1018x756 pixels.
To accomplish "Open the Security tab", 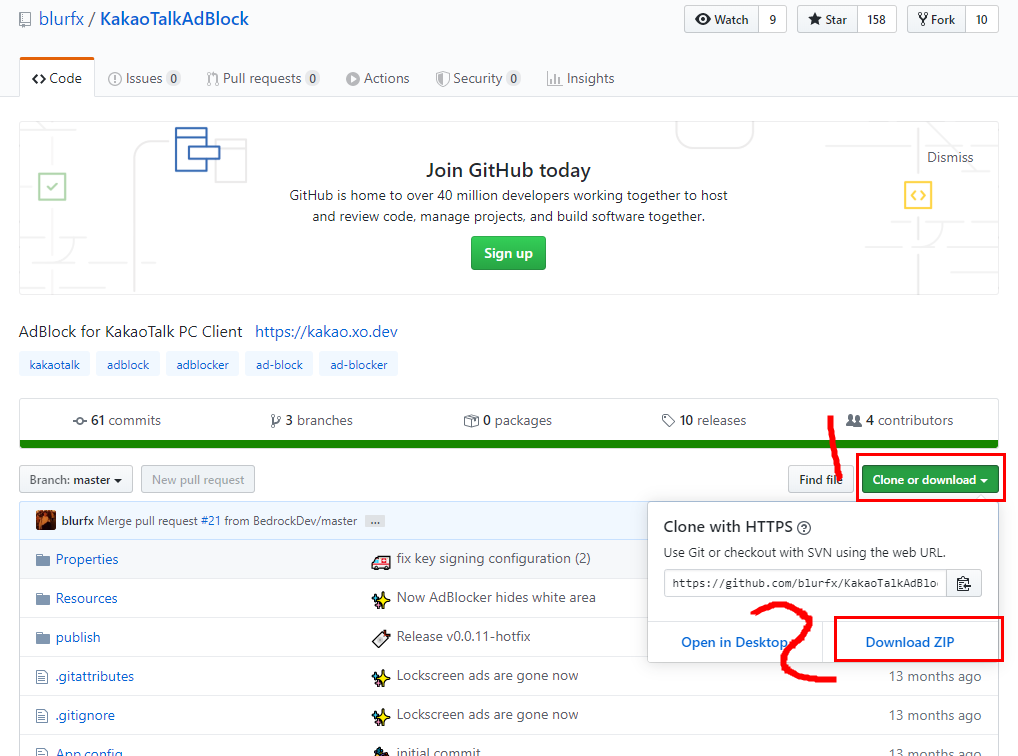I will click(478, 79).
